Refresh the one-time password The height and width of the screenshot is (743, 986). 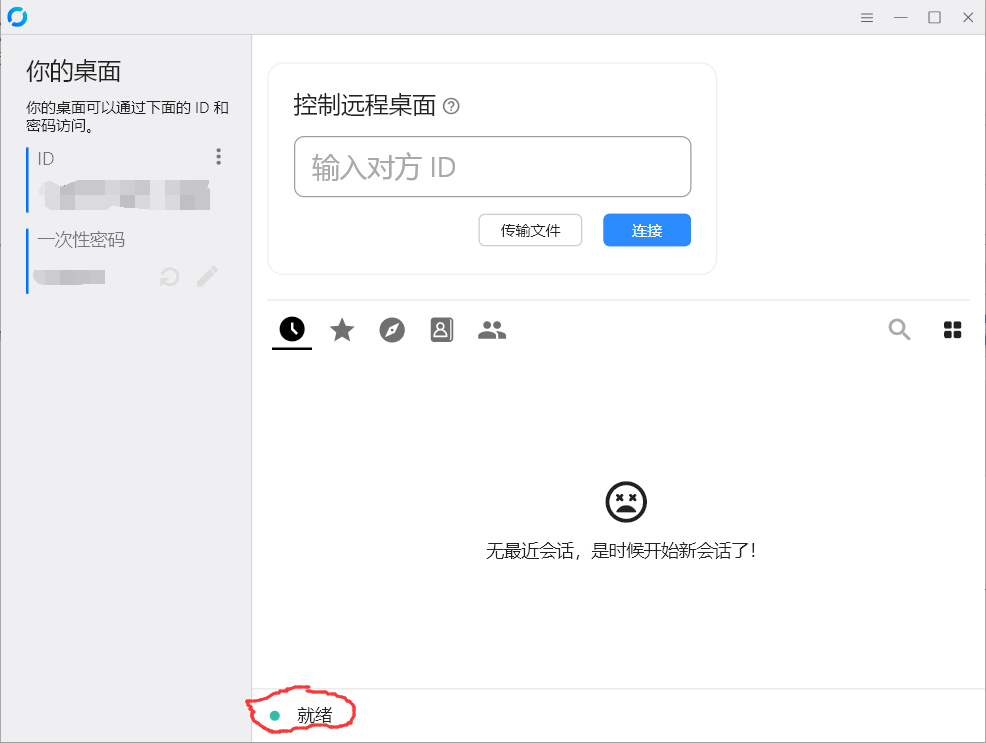169,277
